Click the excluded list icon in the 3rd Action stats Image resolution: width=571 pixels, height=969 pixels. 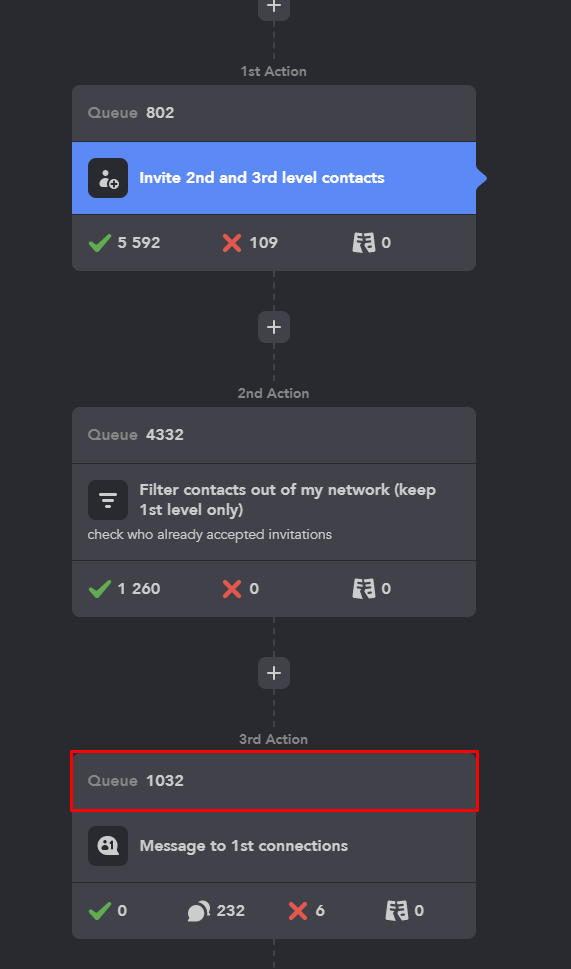[397, 911]
